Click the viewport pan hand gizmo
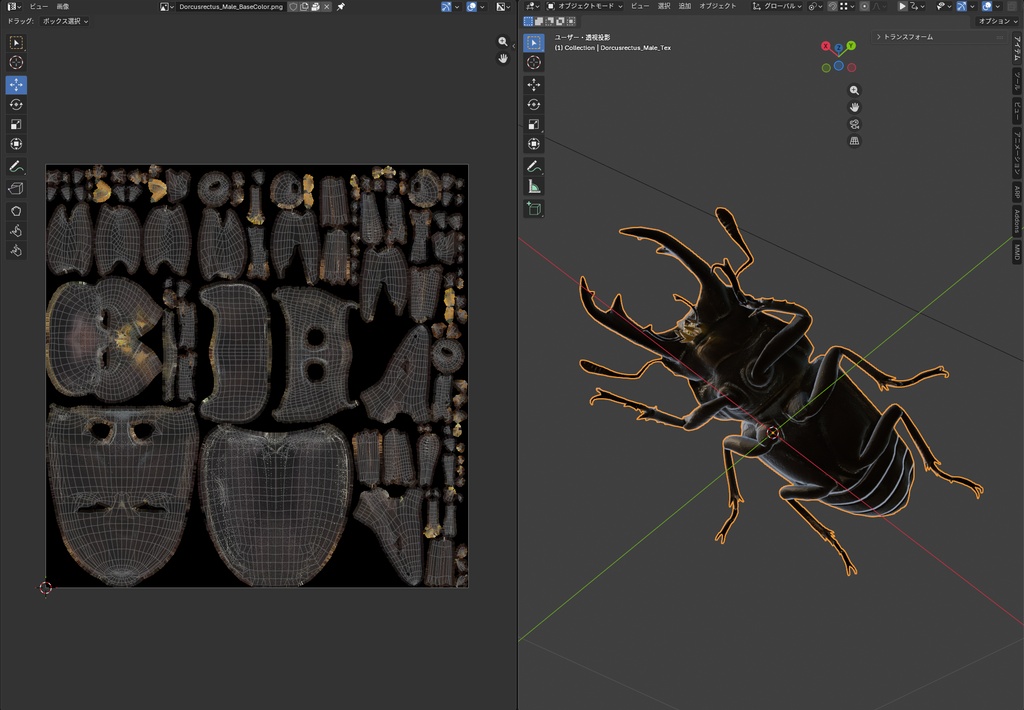Image resolution: width=1024 pixels, height=710 pixels. tap(854, 107)
